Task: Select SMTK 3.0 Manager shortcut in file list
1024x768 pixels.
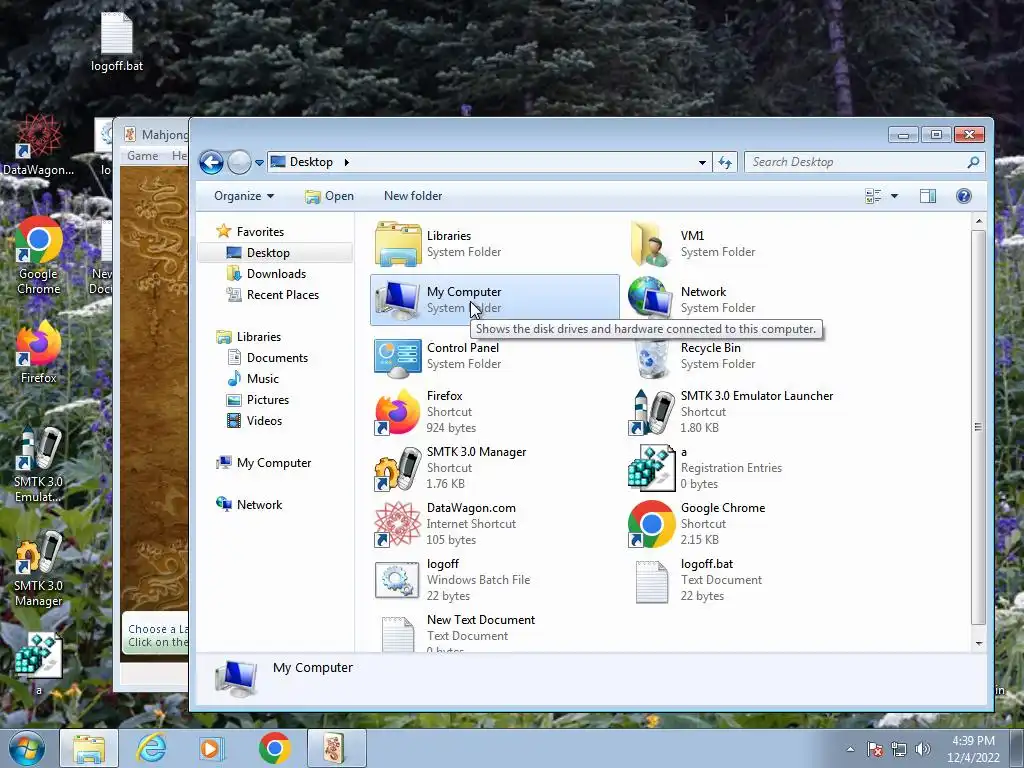Action: pyautogui.click(x=398, y=468)
